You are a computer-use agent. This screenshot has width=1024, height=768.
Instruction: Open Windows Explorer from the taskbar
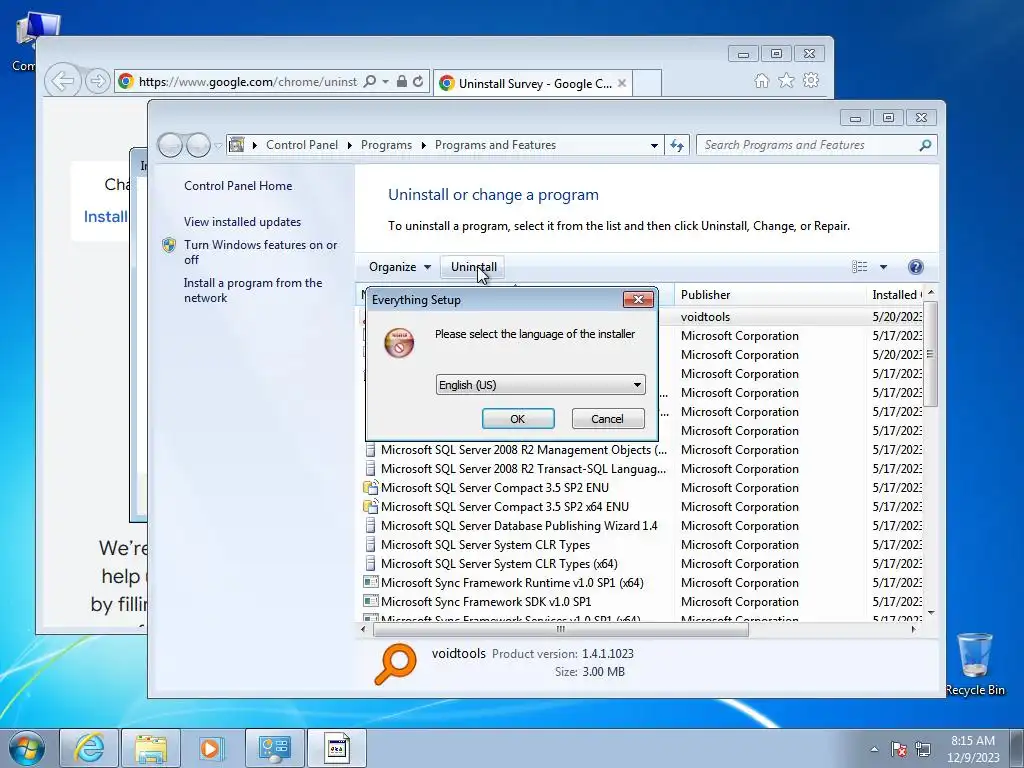[151, 748]
